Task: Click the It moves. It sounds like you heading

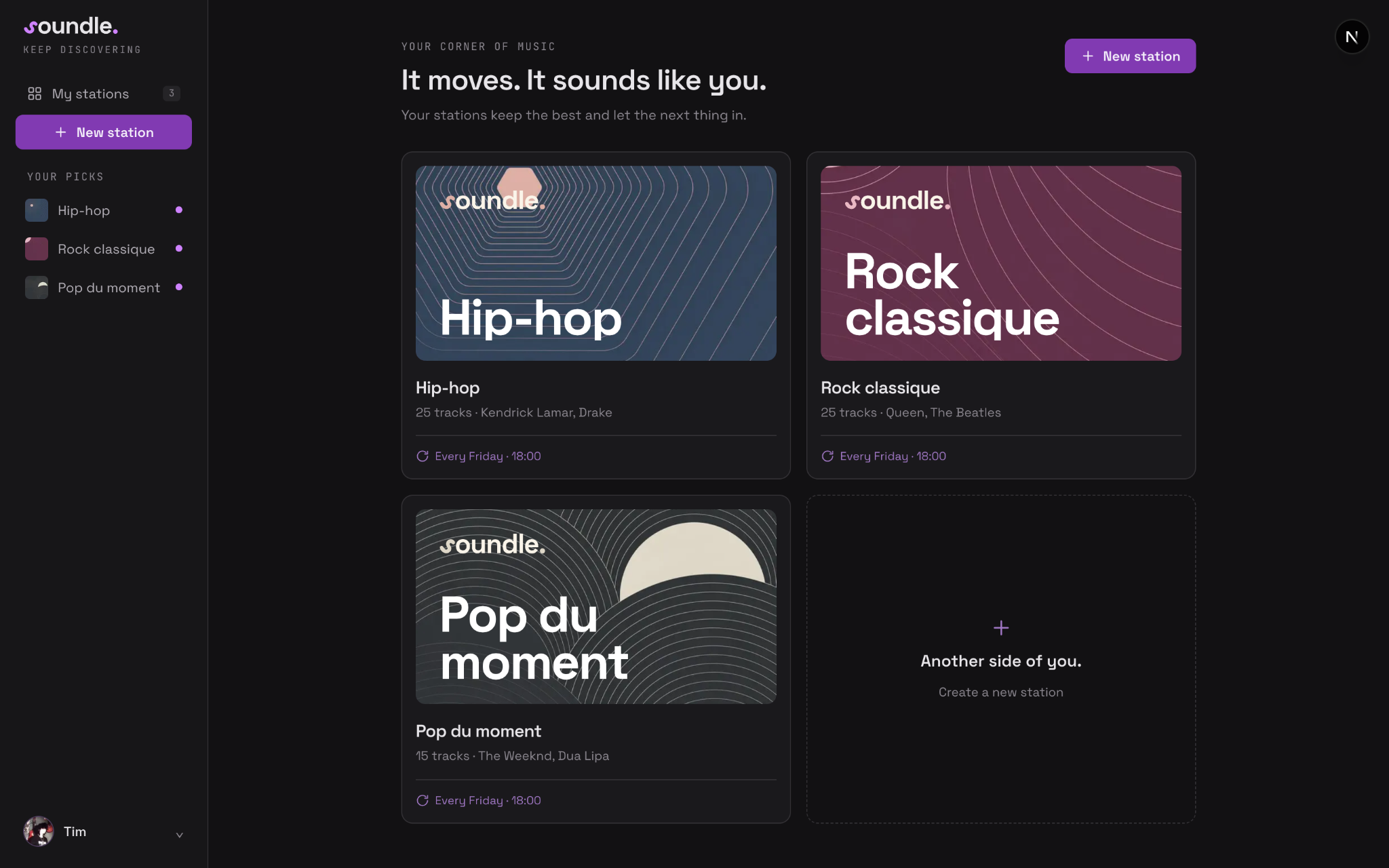Action: pyautogui.click(x=584, y=81)
